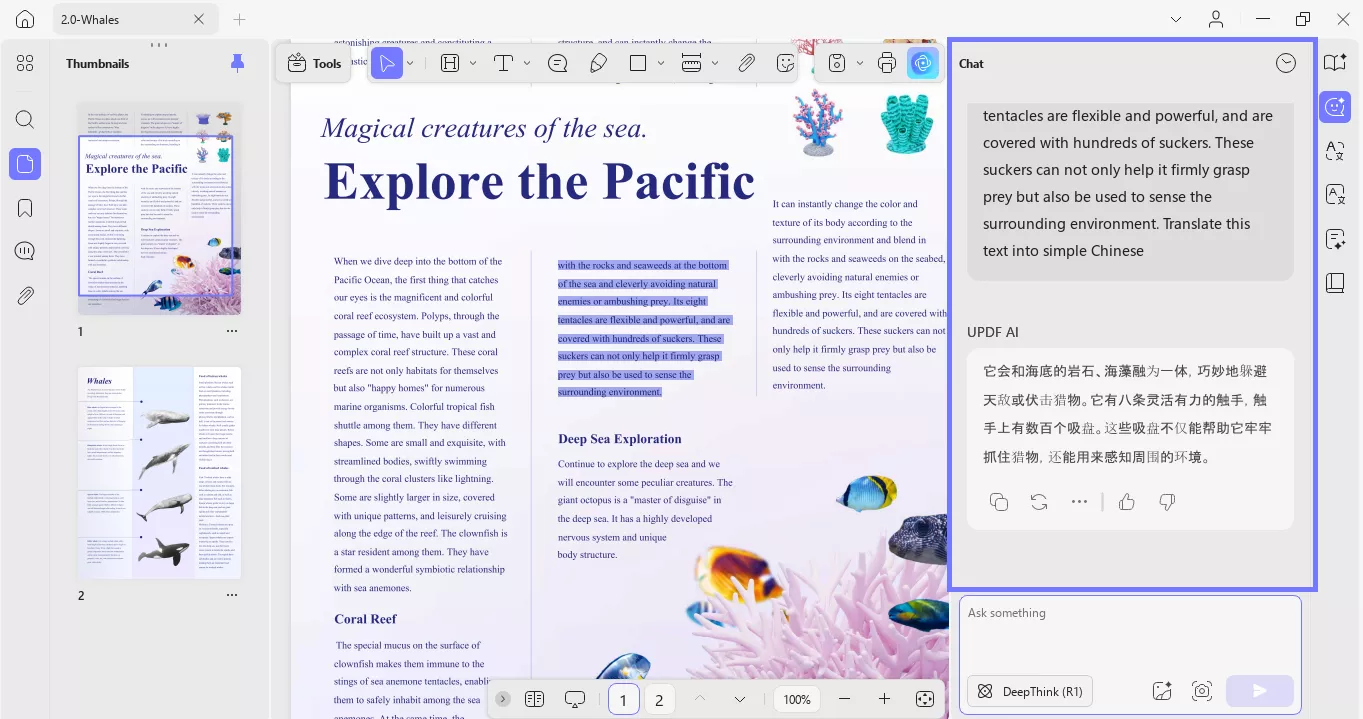
Task: Pin the Thumbnails panel
Action: point(237,63)
